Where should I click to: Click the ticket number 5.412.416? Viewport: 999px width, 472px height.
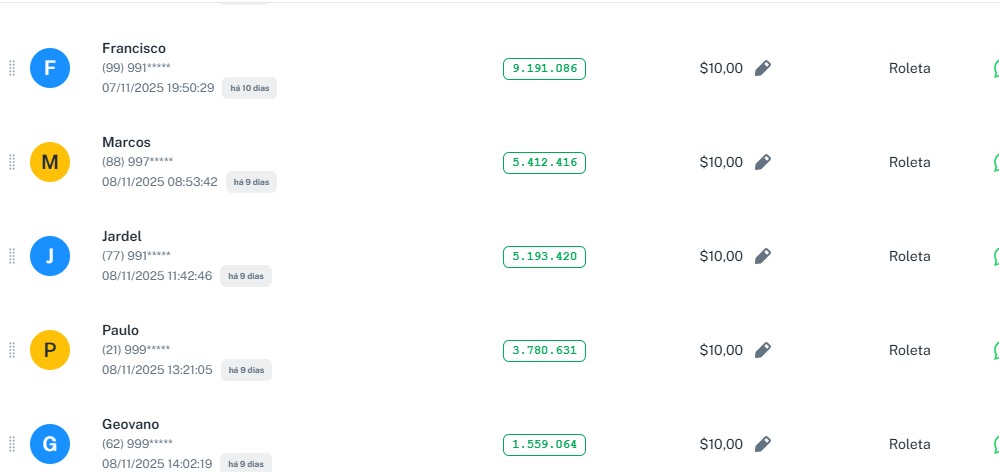tap(544, 162)
